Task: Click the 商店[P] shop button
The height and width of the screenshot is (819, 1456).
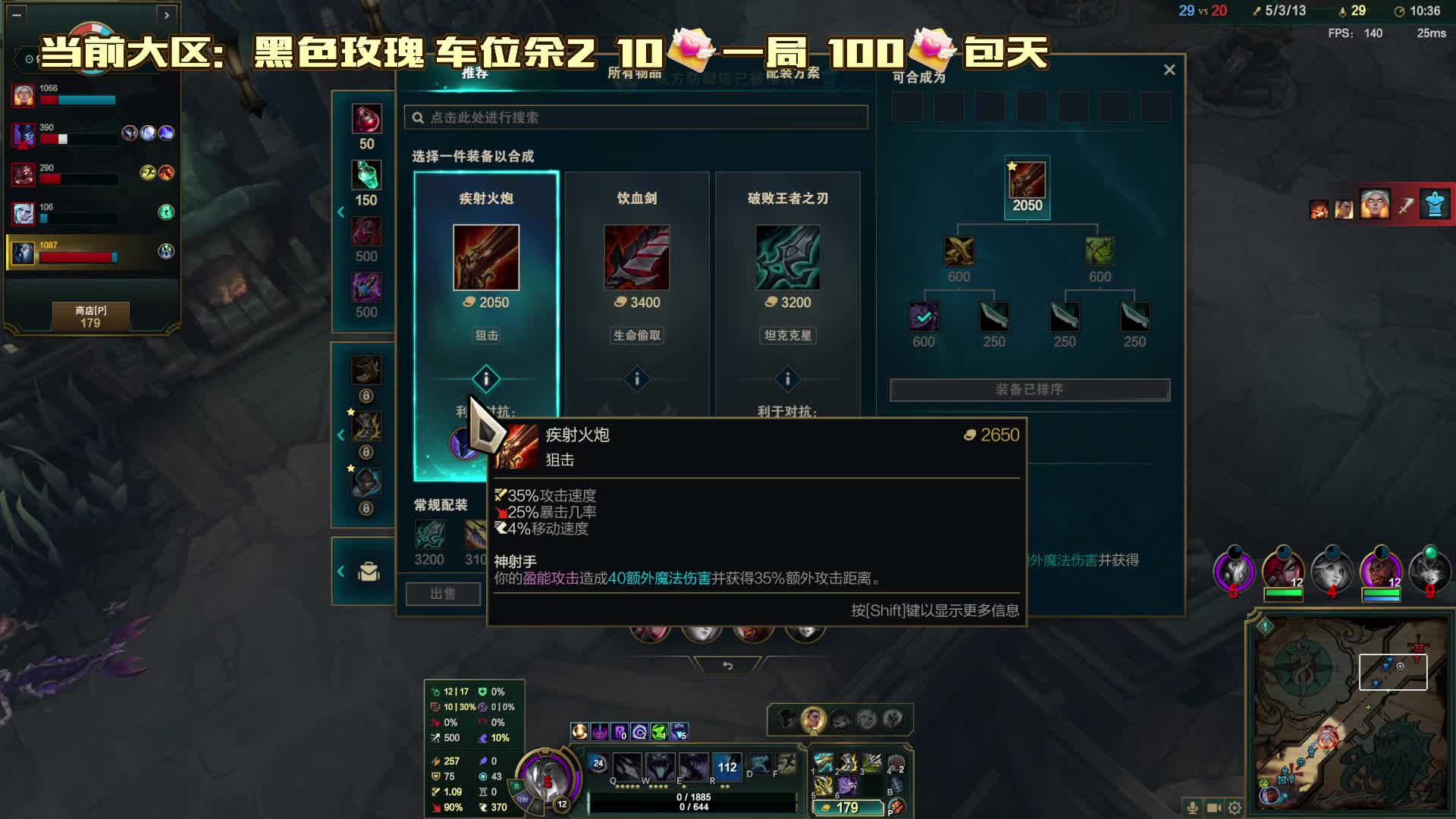Action: pos(90,316)
